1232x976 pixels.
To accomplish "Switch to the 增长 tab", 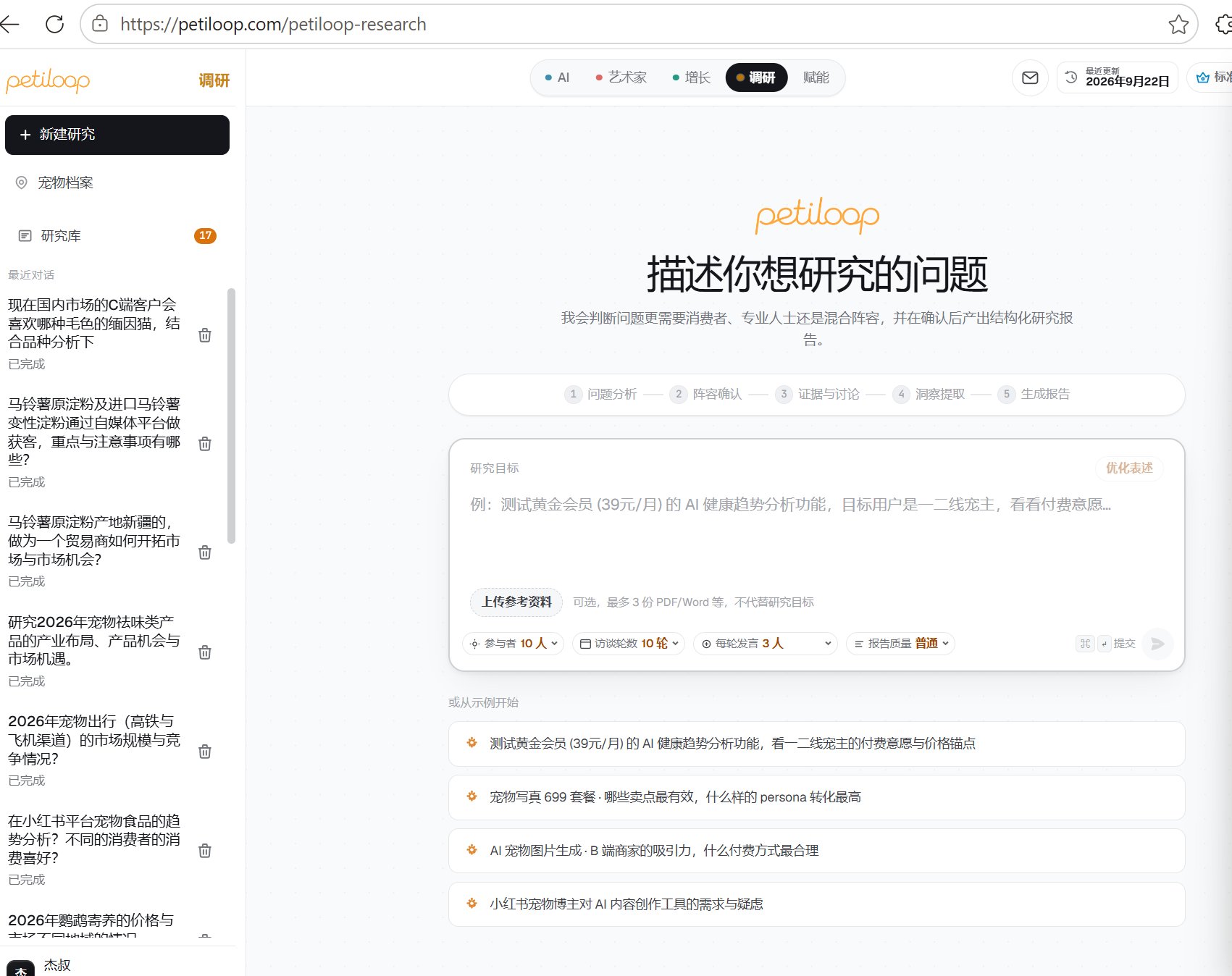I will pyautogui.click(x=691, y=77).
